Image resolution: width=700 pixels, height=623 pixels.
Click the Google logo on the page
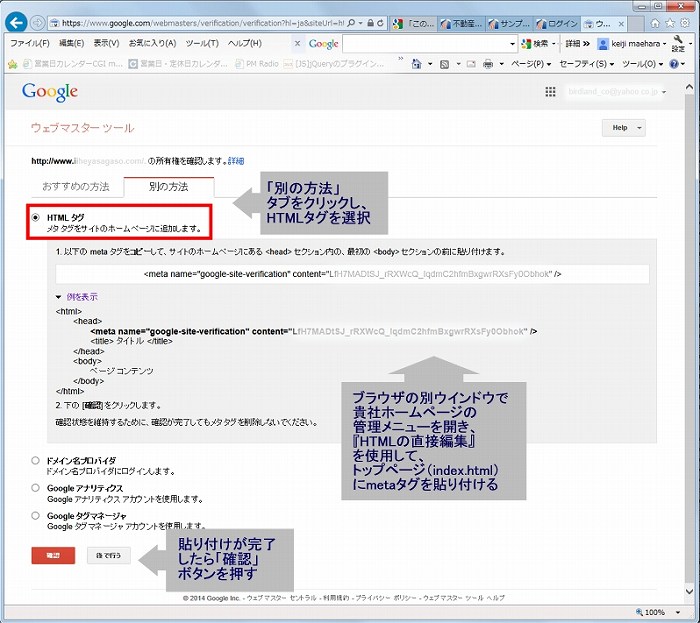click(50, 92)
